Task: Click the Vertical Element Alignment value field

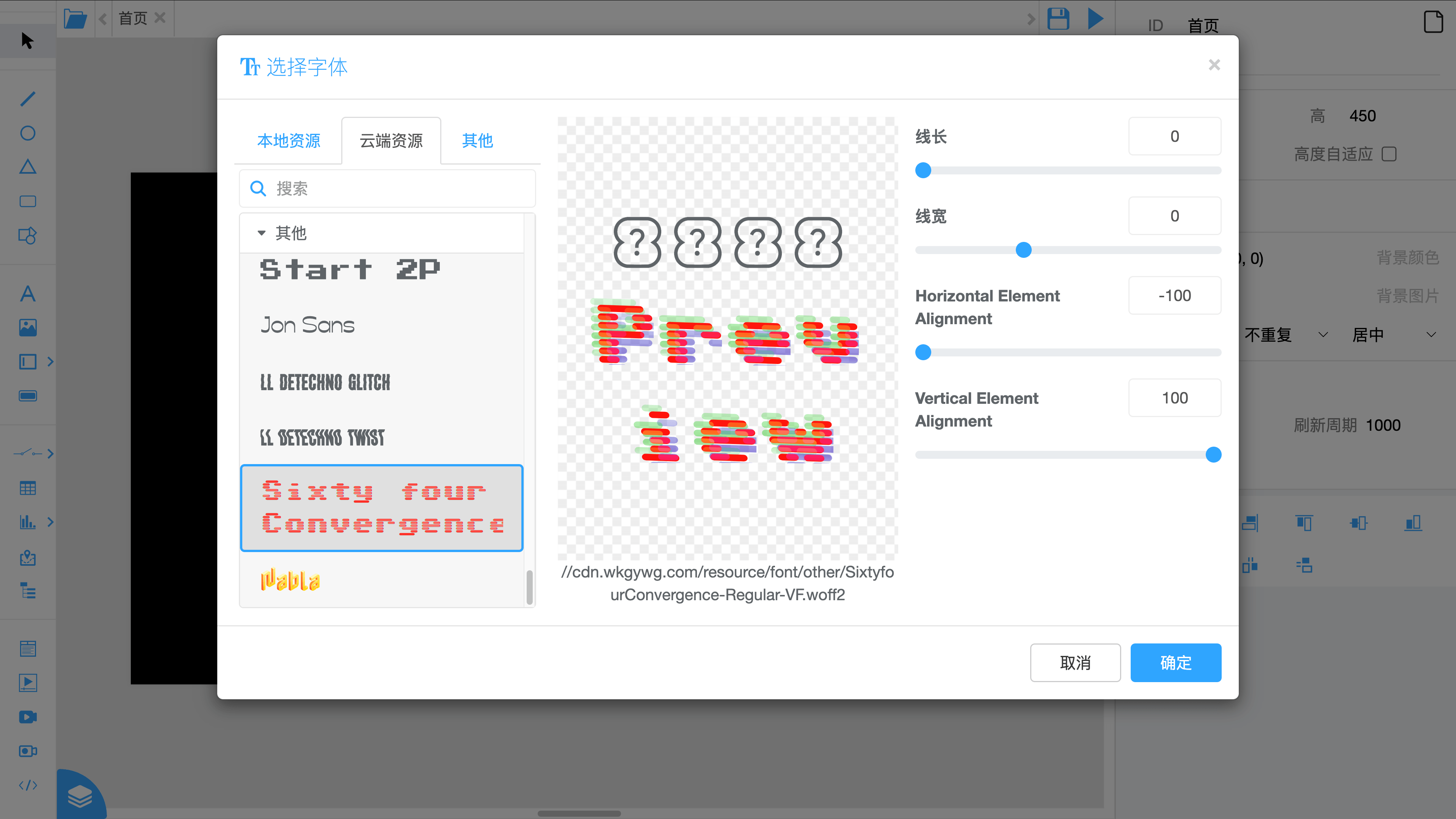Action: [x=1175, y=398]
